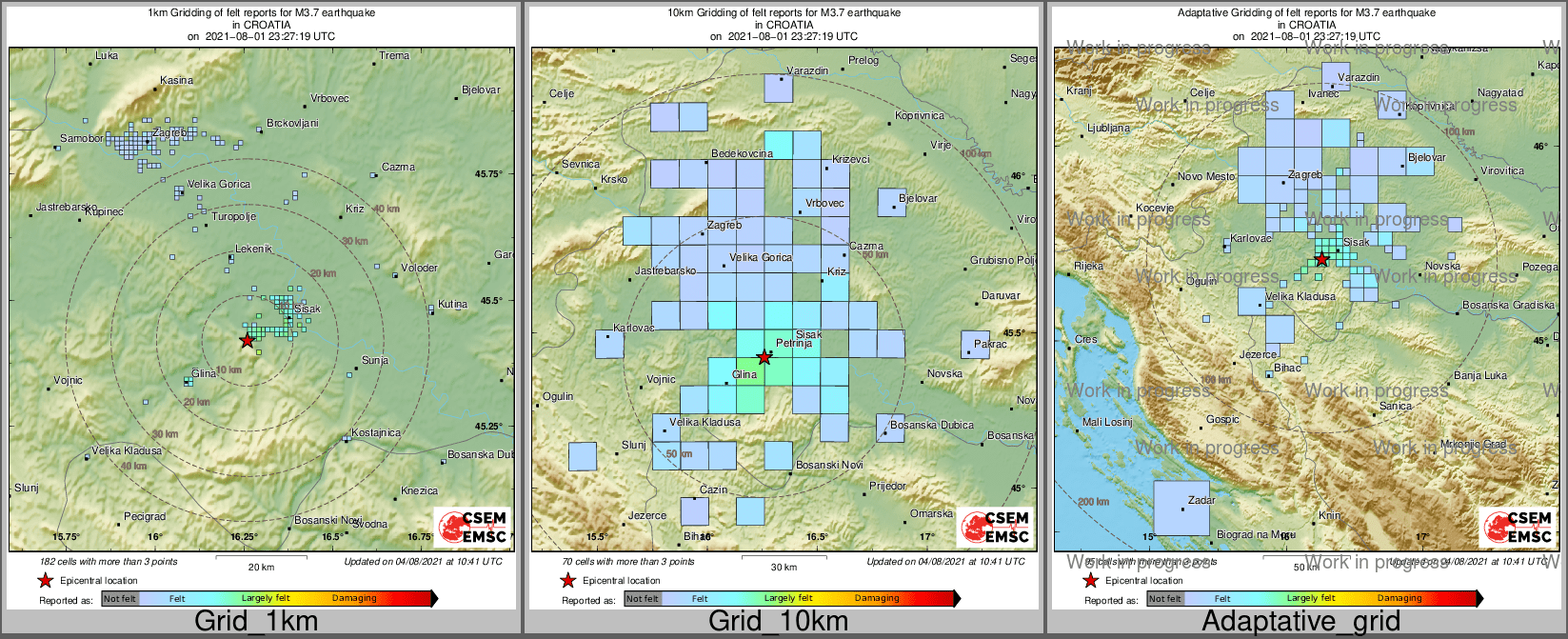Click the Mali Losinj label on the adaptive map
This screenshot has width=1568, height=639.
pos(1107,422)
